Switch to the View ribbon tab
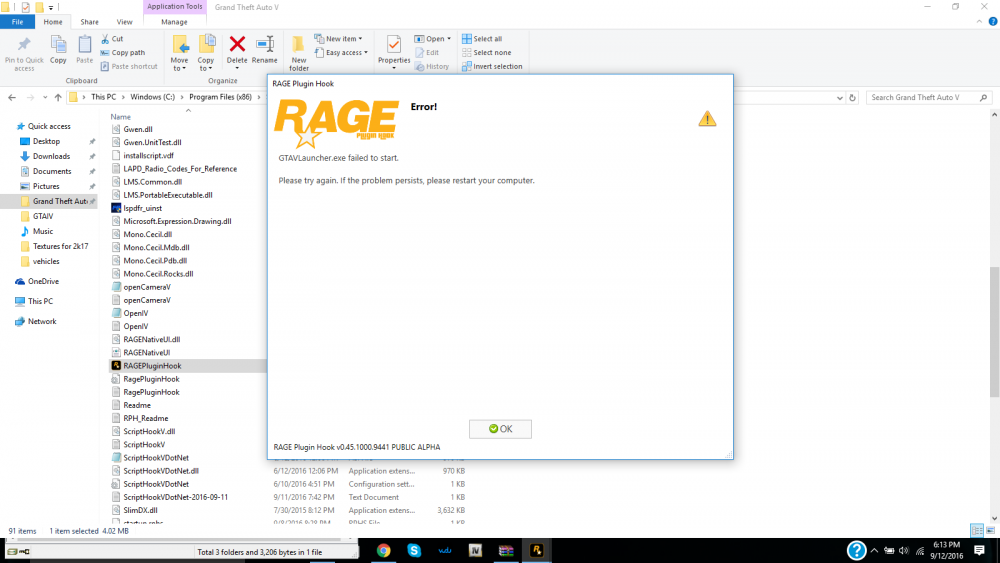The width and height of the screenshot is (1000, 563). [x=124, y=22]
